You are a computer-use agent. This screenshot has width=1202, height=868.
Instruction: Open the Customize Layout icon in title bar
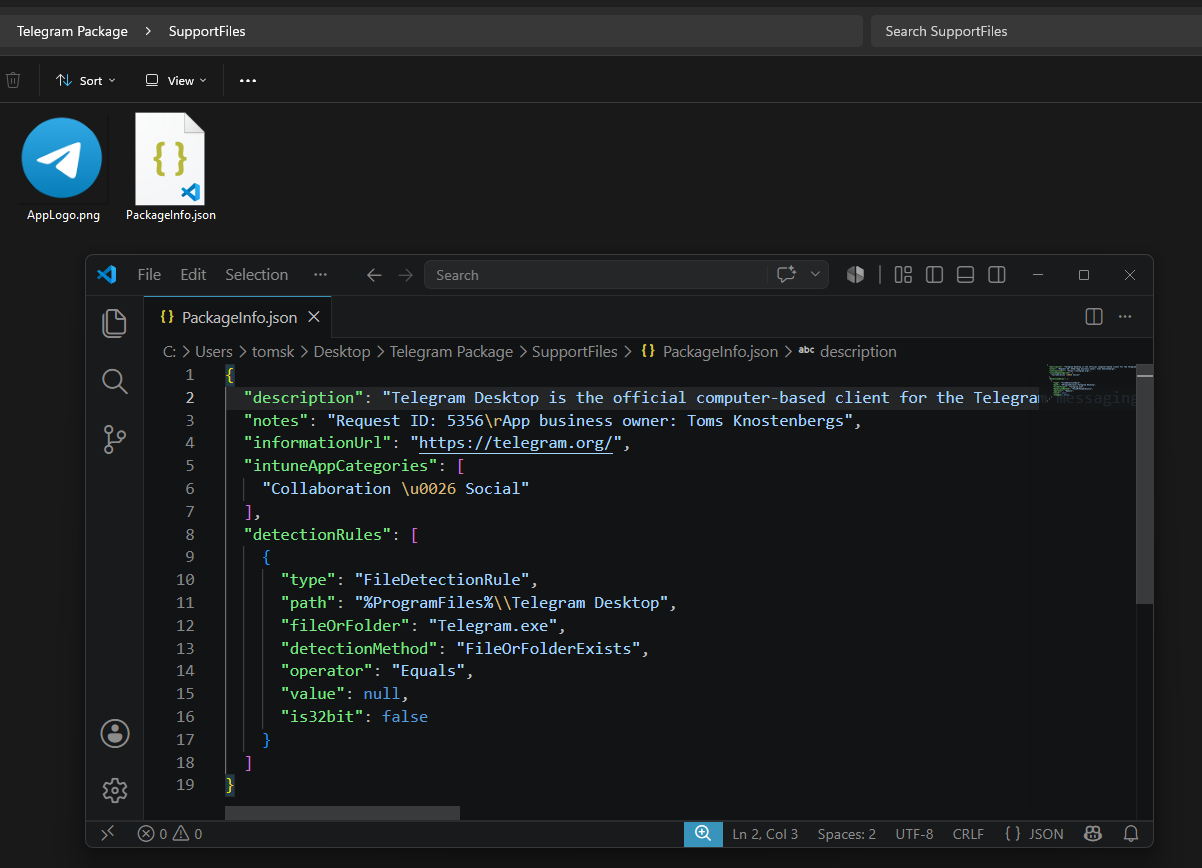903,274
